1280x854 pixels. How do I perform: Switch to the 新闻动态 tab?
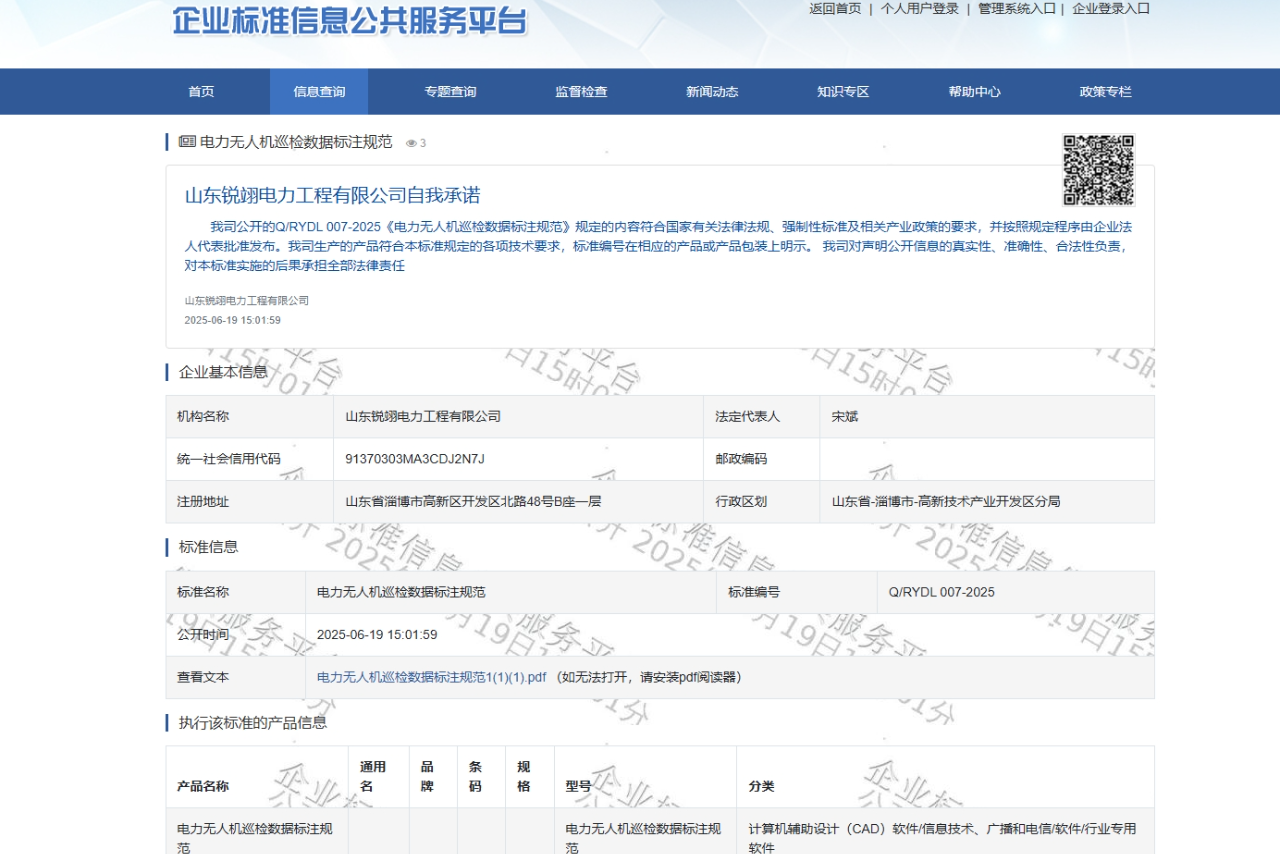pyautogui.click(x=712, y=92)
